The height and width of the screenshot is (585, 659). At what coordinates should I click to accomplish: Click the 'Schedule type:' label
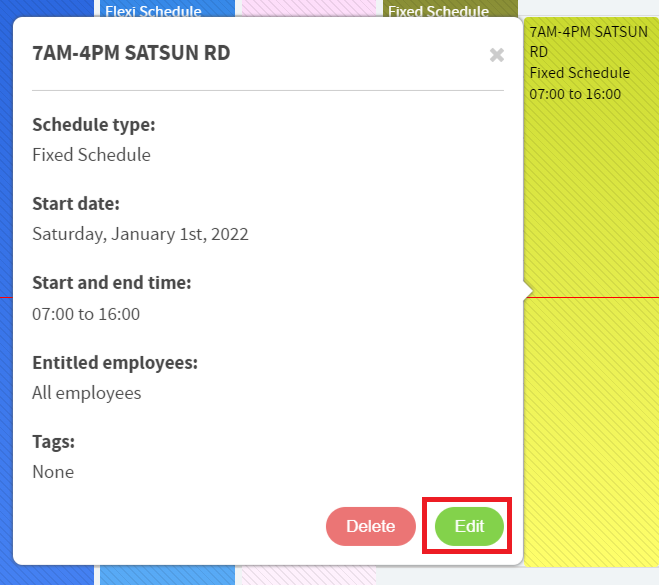coord(94,125)
